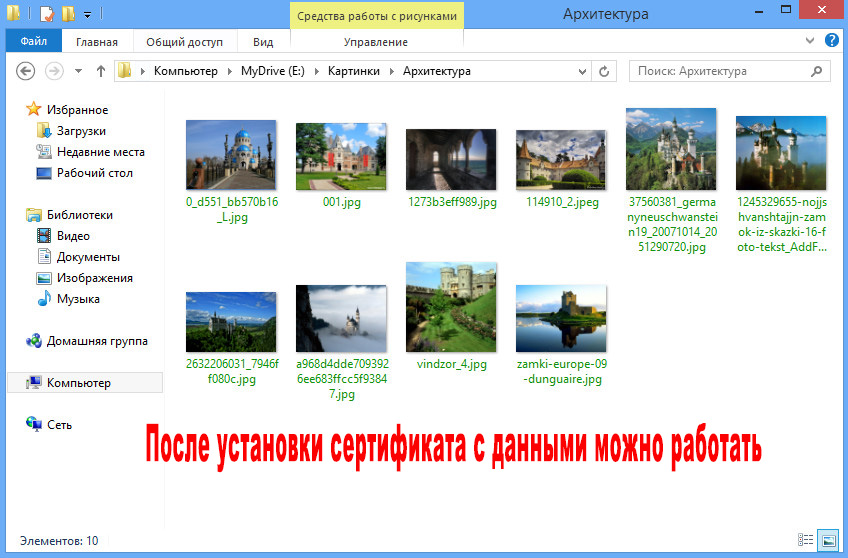Open the Help question mark icon
The height and width of the screenshot is (558, 848).
click(x=831, y=40)
